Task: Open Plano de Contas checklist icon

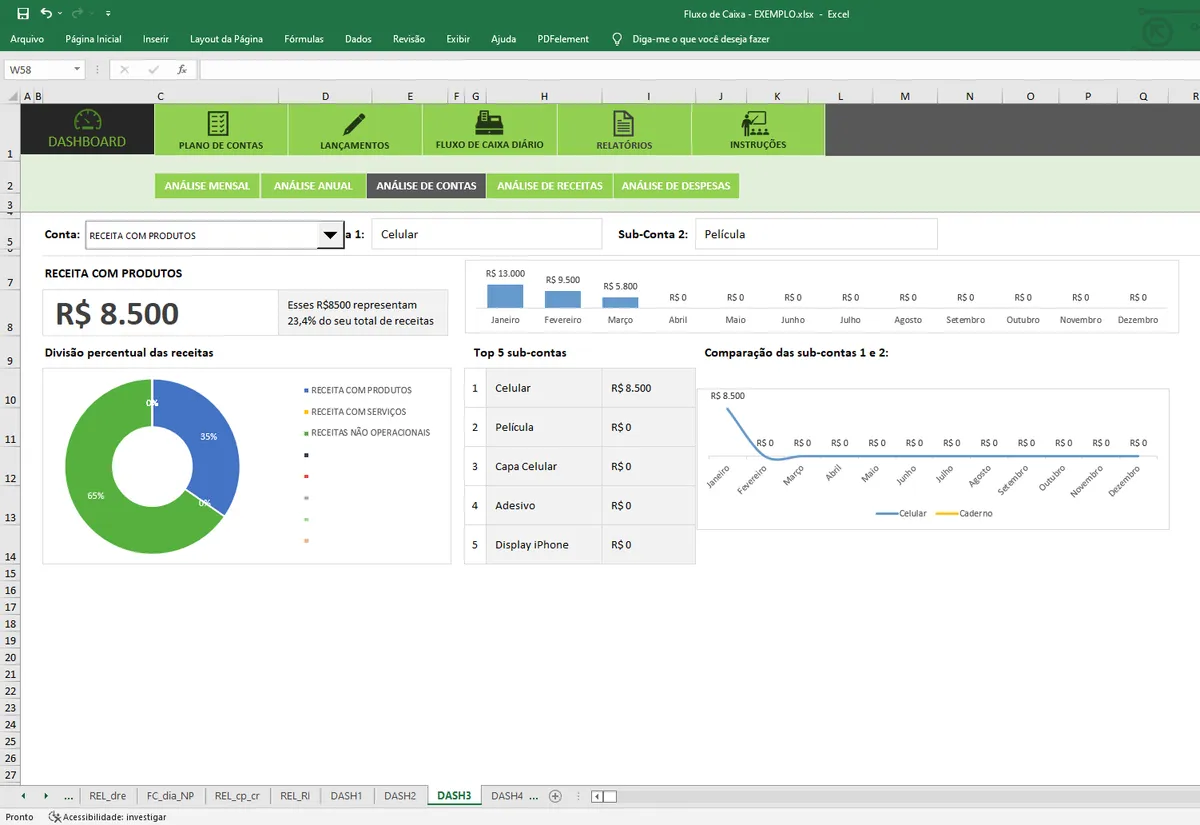Action: [x=218, y=123]
